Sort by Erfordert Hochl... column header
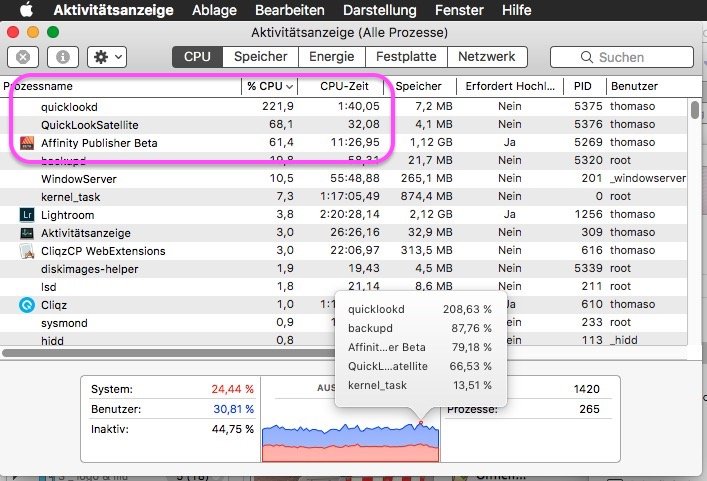The width and height of the screenshot is (707, 481). pyautogui.click(x=510, y=86)
